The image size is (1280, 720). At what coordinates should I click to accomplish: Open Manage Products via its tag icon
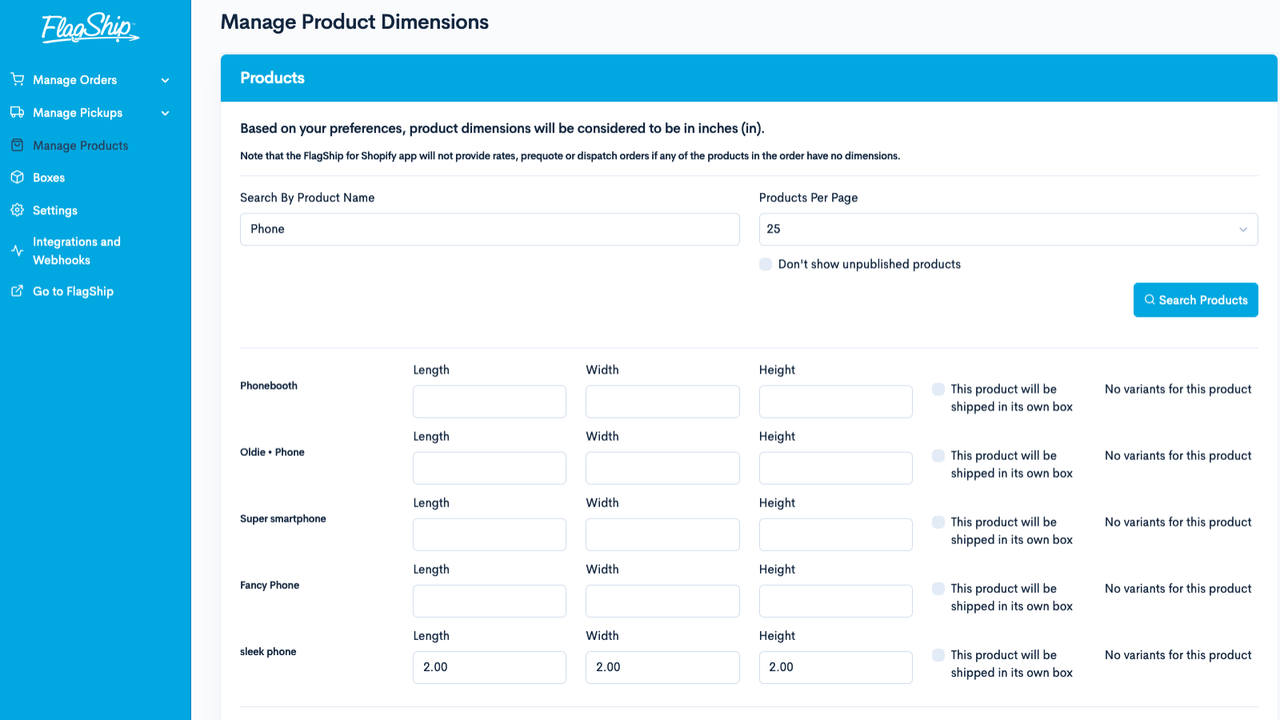coord(16,145)
